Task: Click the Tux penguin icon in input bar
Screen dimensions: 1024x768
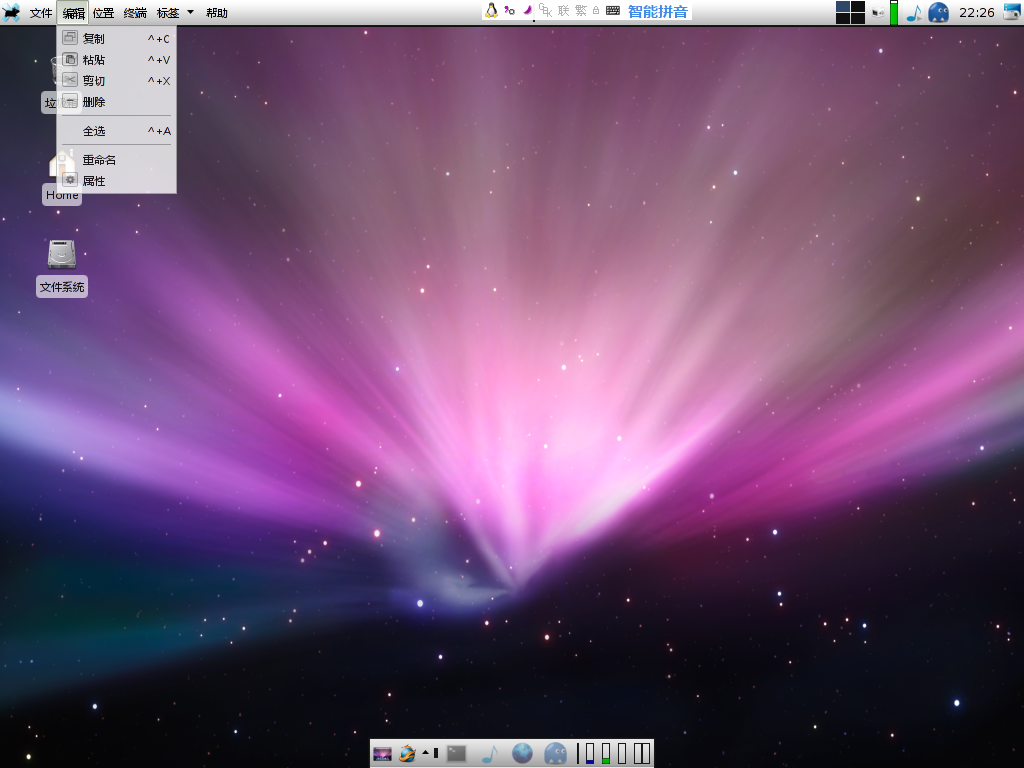Action: point(491,10)
